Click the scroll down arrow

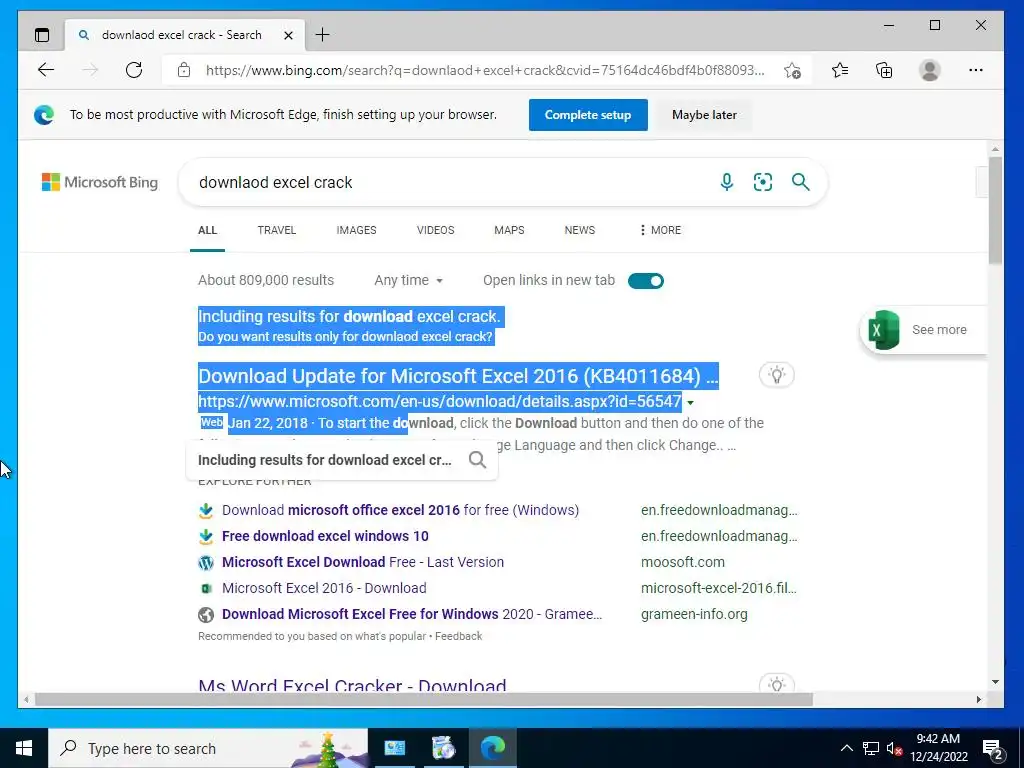[x=995, y=682]
